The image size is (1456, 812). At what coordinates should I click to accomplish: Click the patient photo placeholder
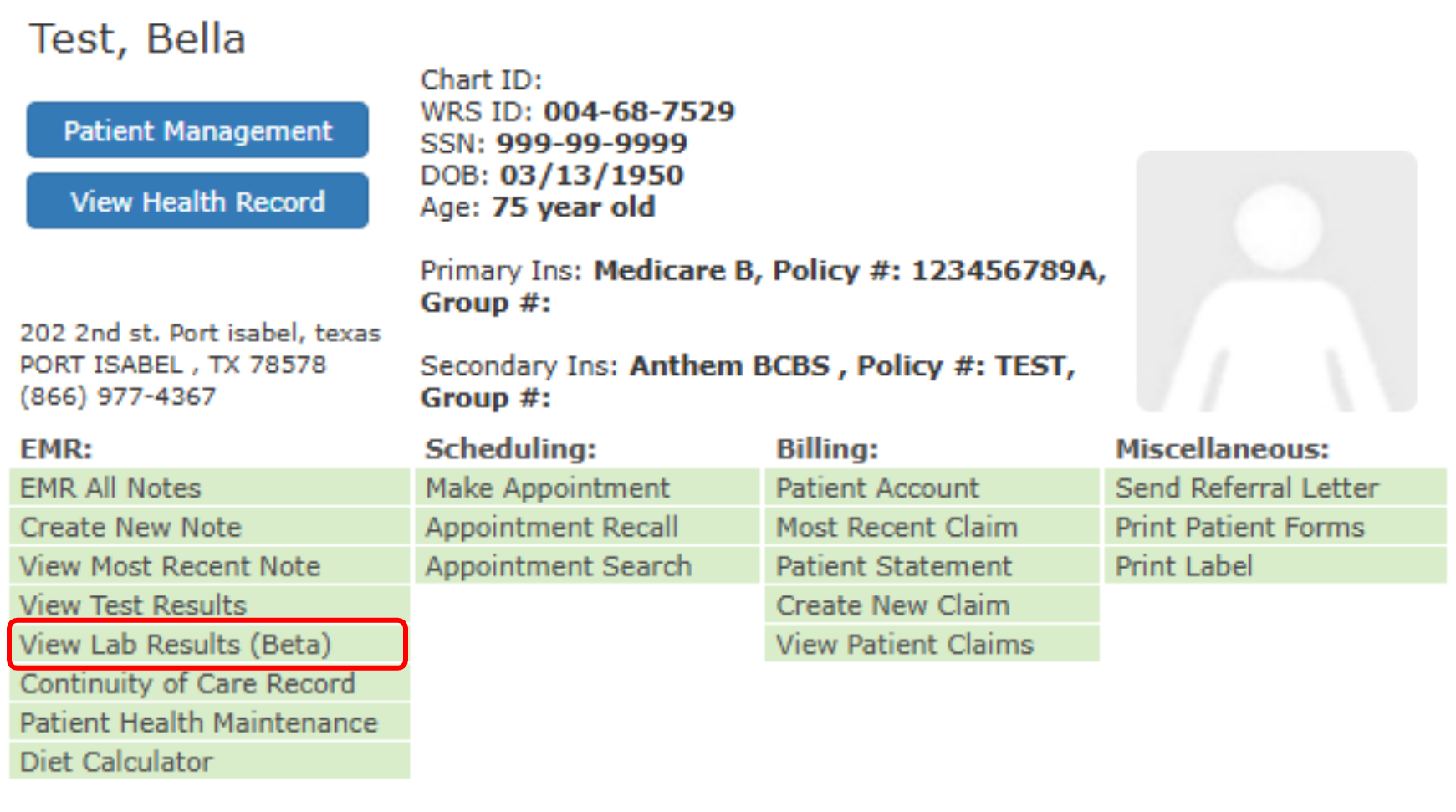click(1275, 281)
